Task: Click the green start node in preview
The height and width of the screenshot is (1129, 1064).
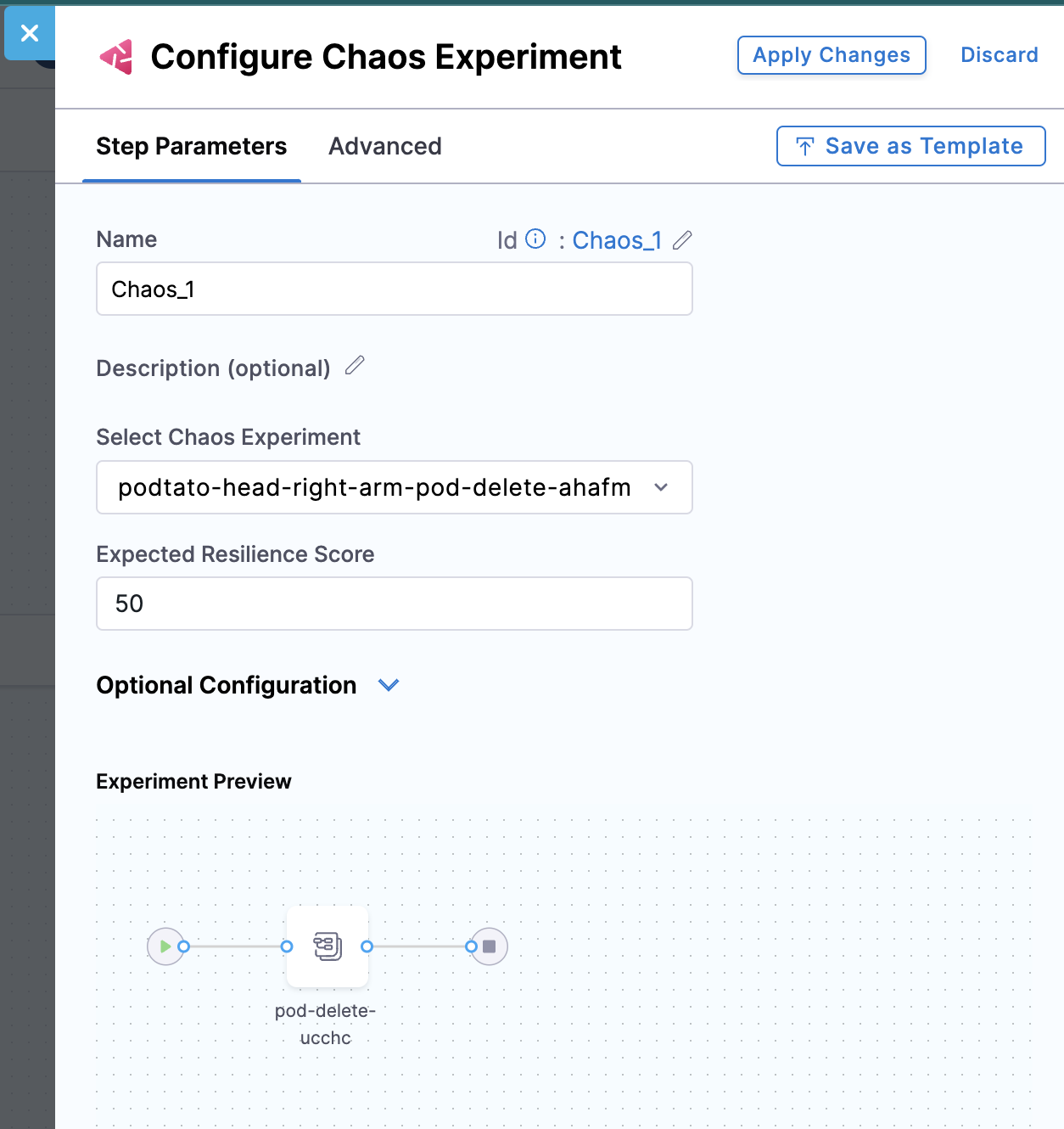Action: pyautogui.click(x=165, y=946)
